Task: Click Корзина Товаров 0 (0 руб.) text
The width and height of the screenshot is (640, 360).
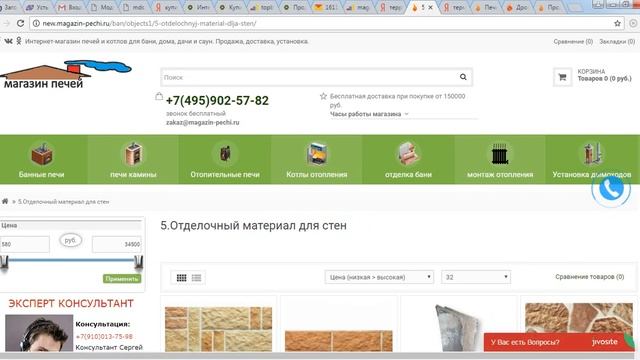Action: (604, 75)
